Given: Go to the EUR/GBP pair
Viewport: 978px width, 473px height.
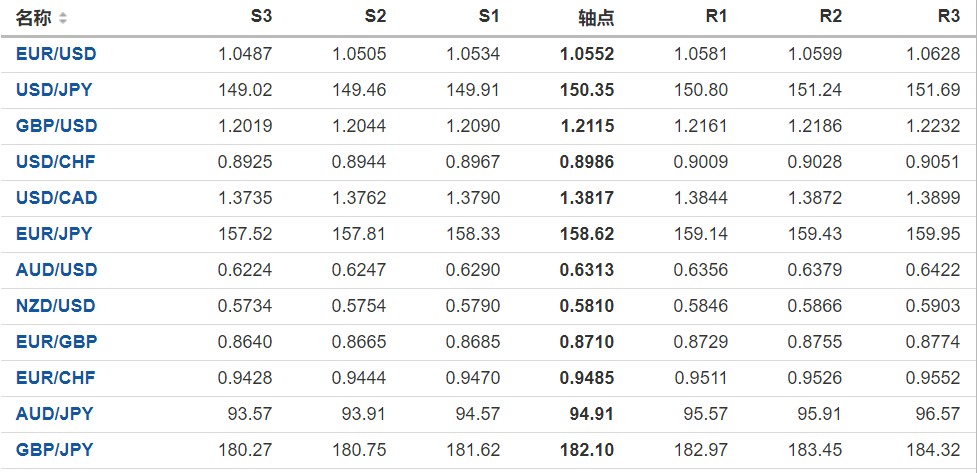Looking at the screenshot, I should (56, 342).
